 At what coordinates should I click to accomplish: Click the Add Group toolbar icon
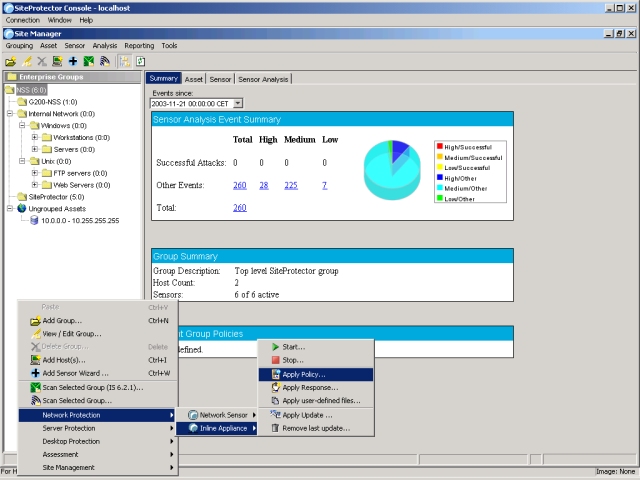[11, 62]
